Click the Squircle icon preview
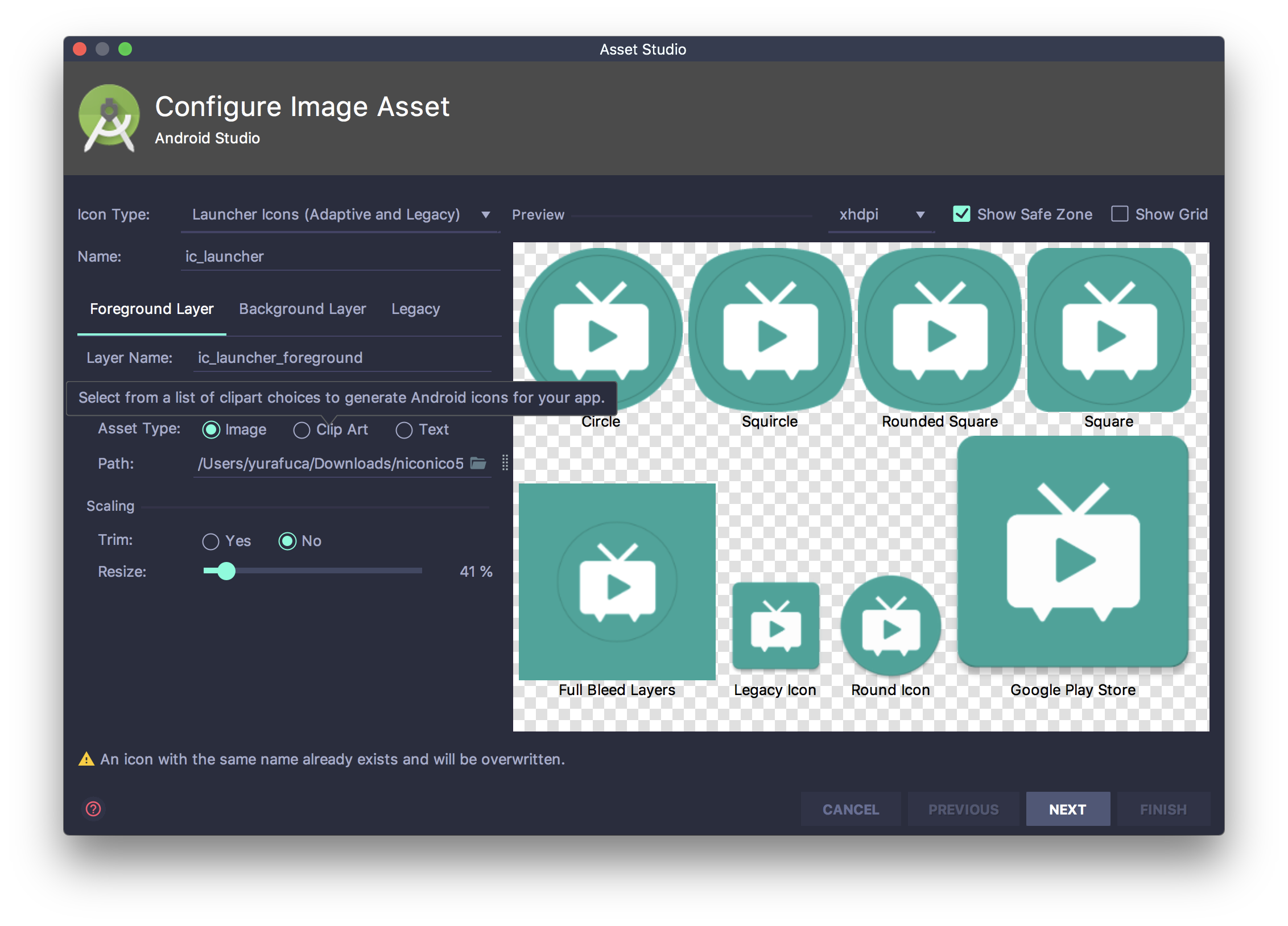The height and width of the screenshot is (926, 1288). point(770,330)
